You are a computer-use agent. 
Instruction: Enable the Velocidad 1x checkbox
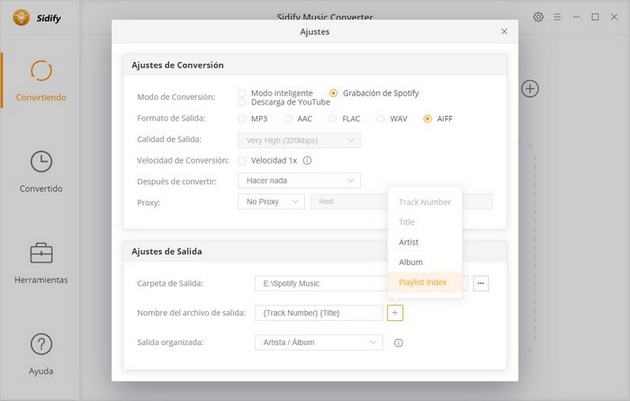tap(242, 161)
